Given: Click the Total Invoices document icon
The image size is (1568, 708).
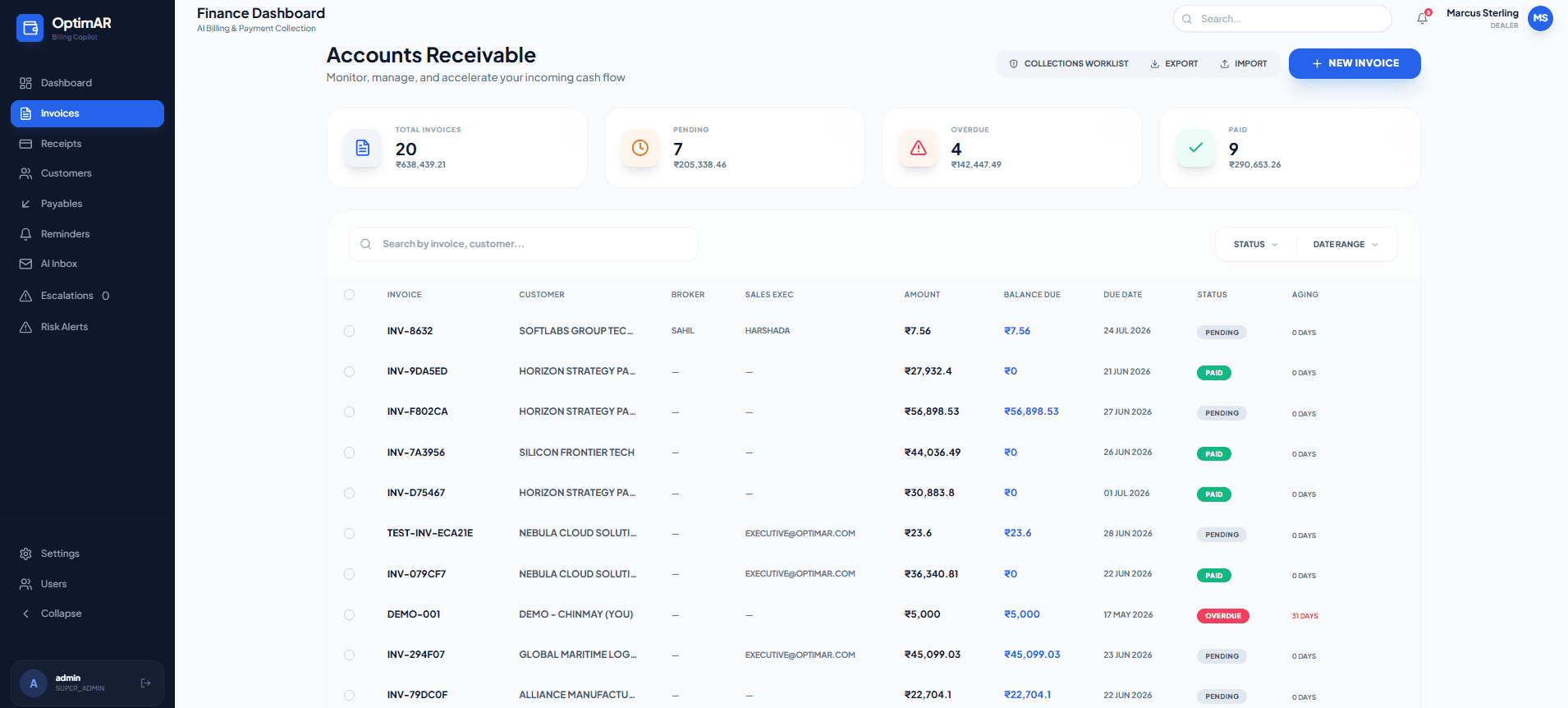Looking at the screenshot, I should [363, 148].
